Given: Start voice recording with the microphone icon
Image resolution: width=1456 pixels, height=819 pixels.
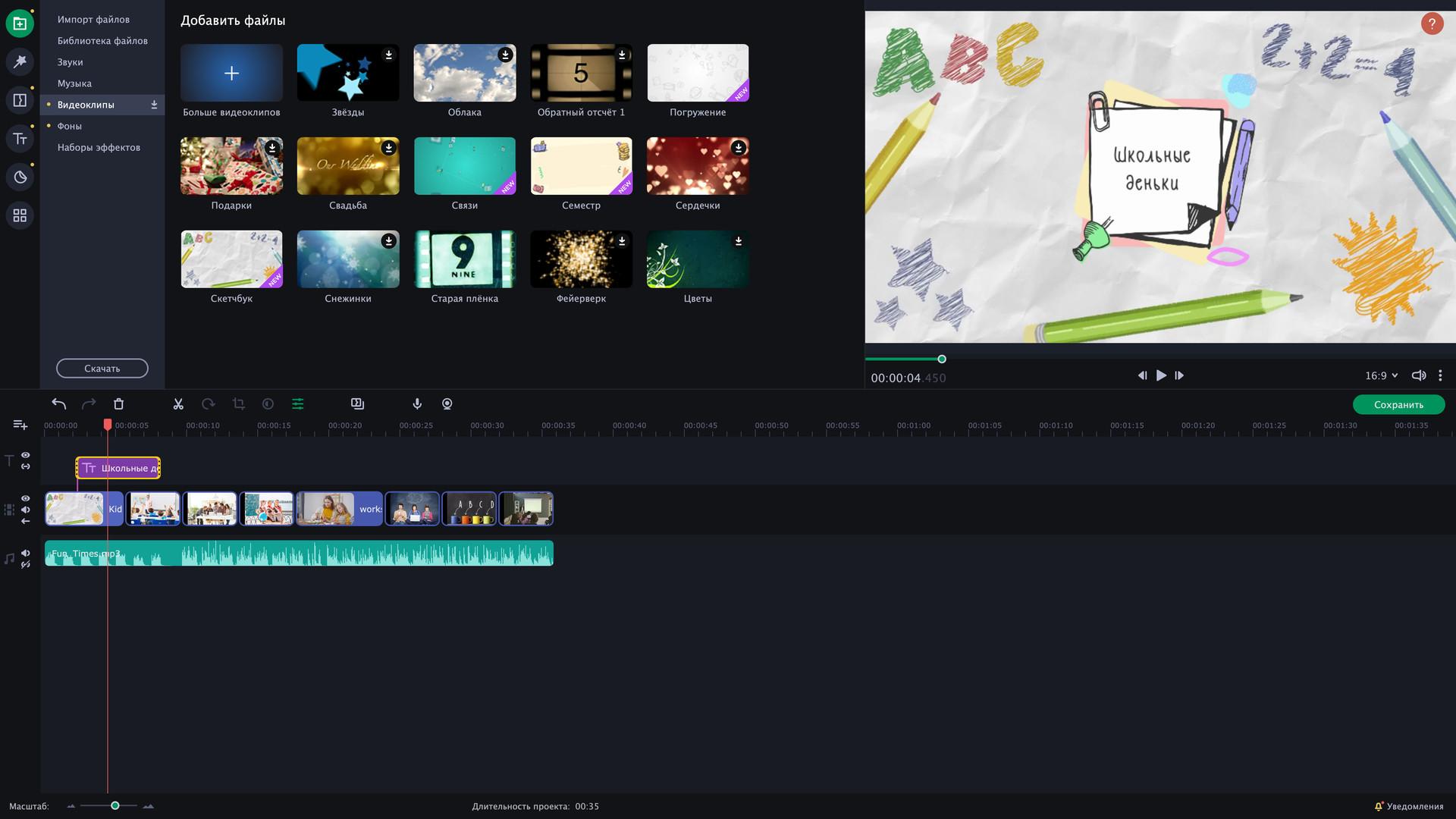Looking at the screenshot, I should (x=417, y=404).
